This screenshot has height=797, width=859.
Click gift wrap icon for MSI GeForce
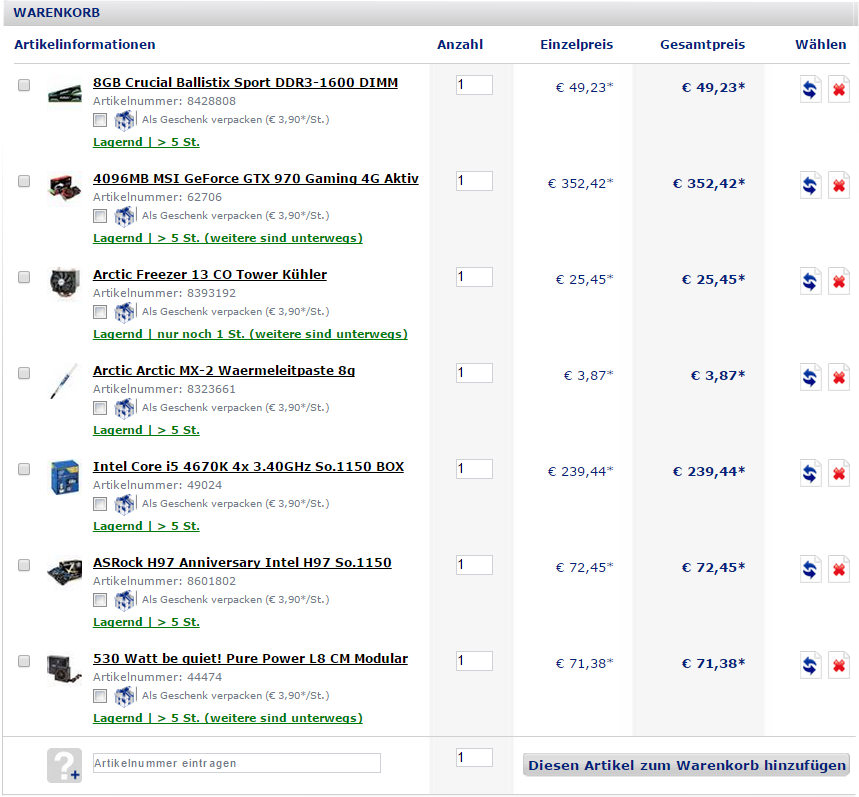tap(124, 216)
